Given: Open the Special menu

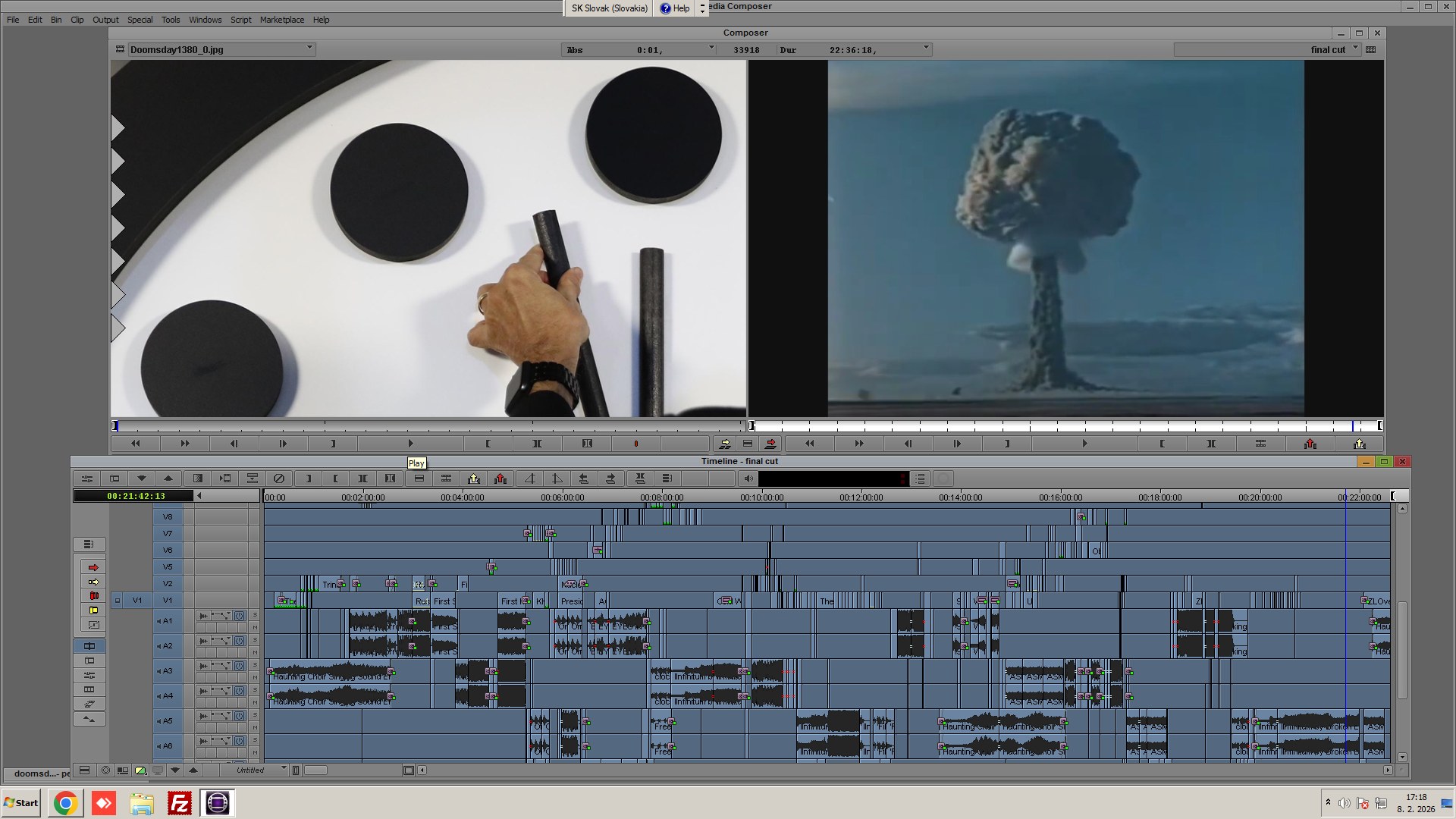Looking at the screenshot, I should tap(140, 20).
